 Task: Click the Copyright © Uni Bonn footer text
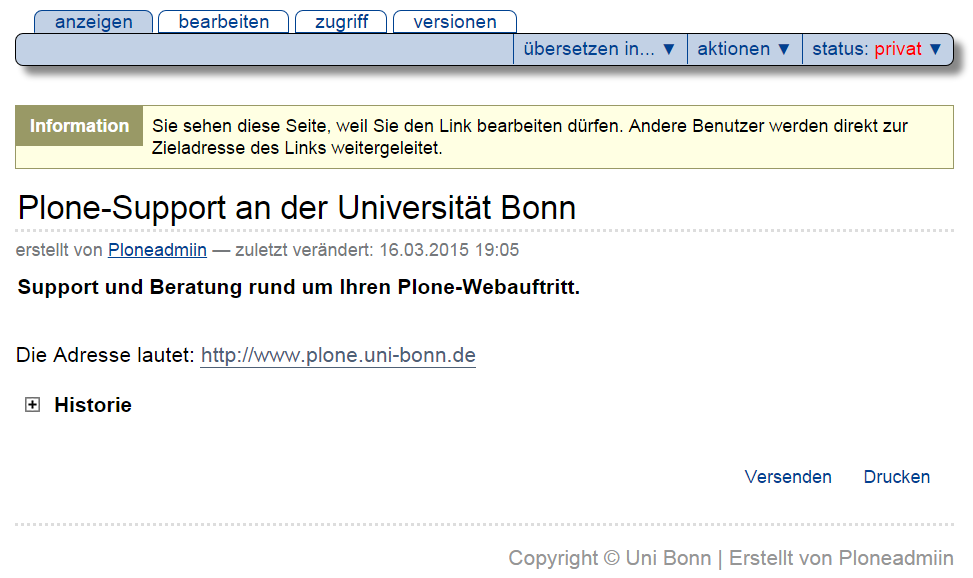pyautogui.click(x=609, y=558)
